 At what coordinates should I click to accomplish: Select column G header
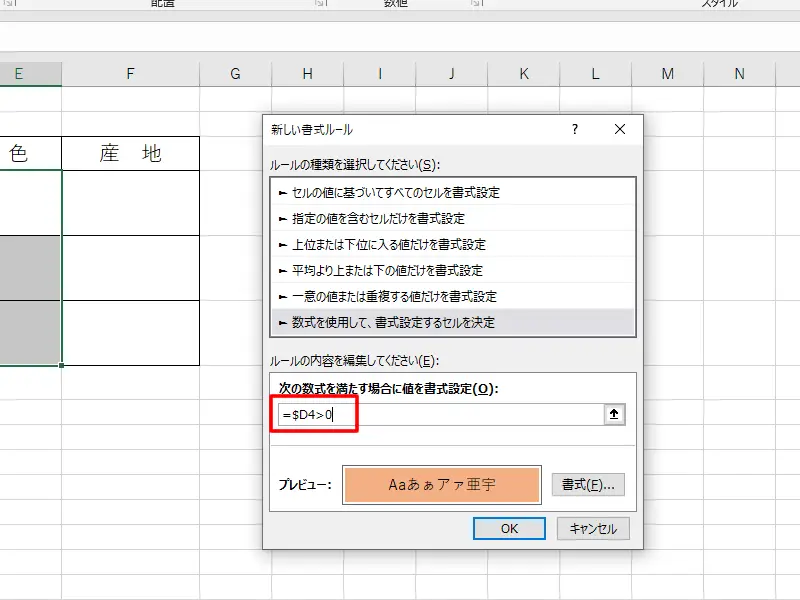pos(235,74)
